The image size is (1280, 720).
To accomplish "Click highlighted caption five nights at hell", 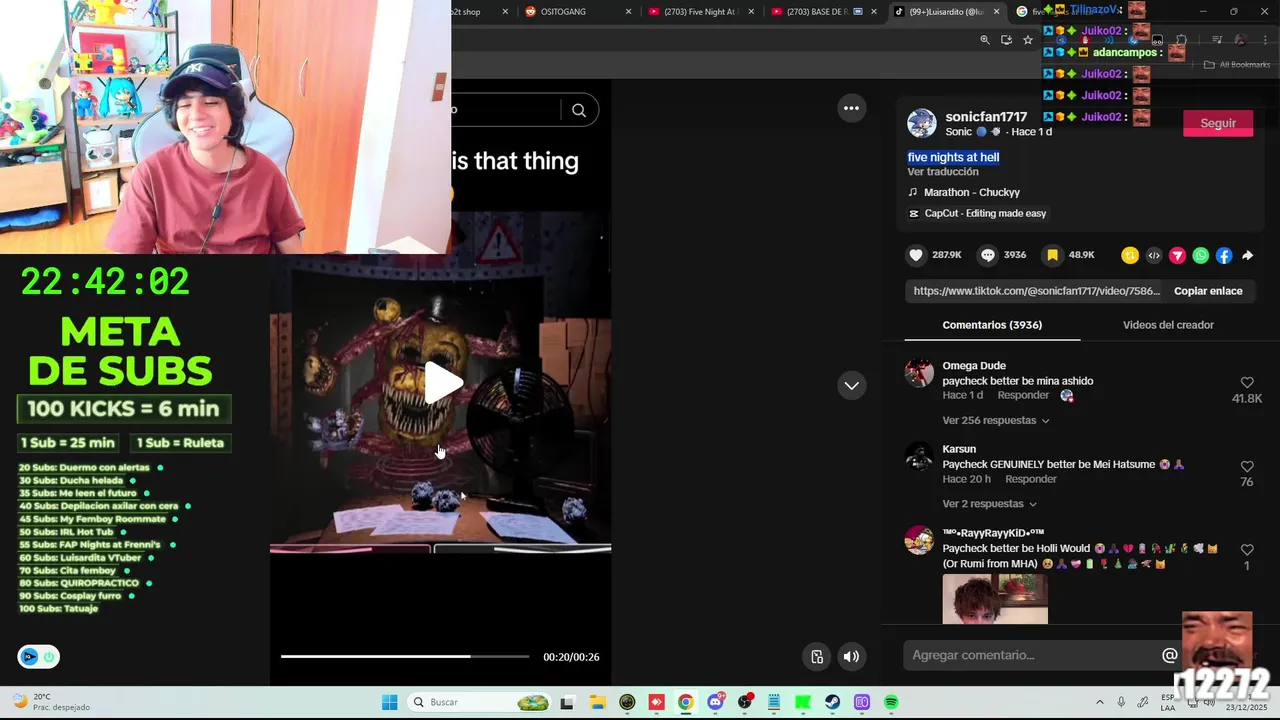I will (x=953, y=157).
